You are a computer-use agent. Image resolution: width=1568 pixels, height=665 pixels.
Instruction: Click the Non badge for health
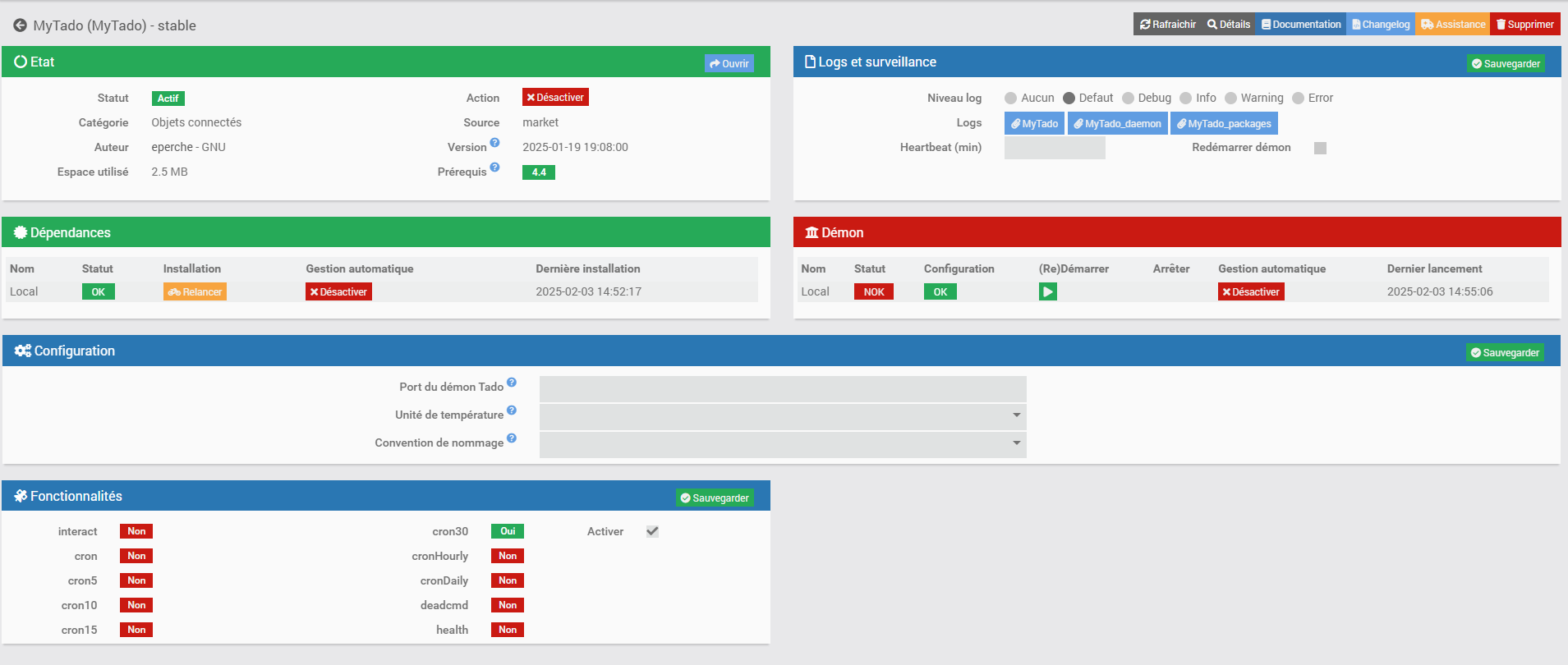(x=508, y=630)
